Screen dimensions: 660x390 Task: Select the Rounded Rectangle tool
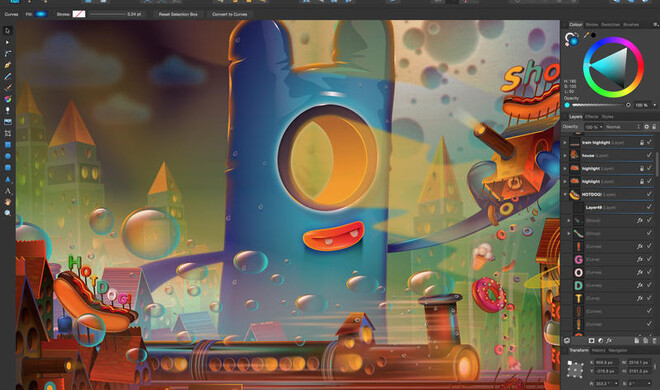point(8,167)
